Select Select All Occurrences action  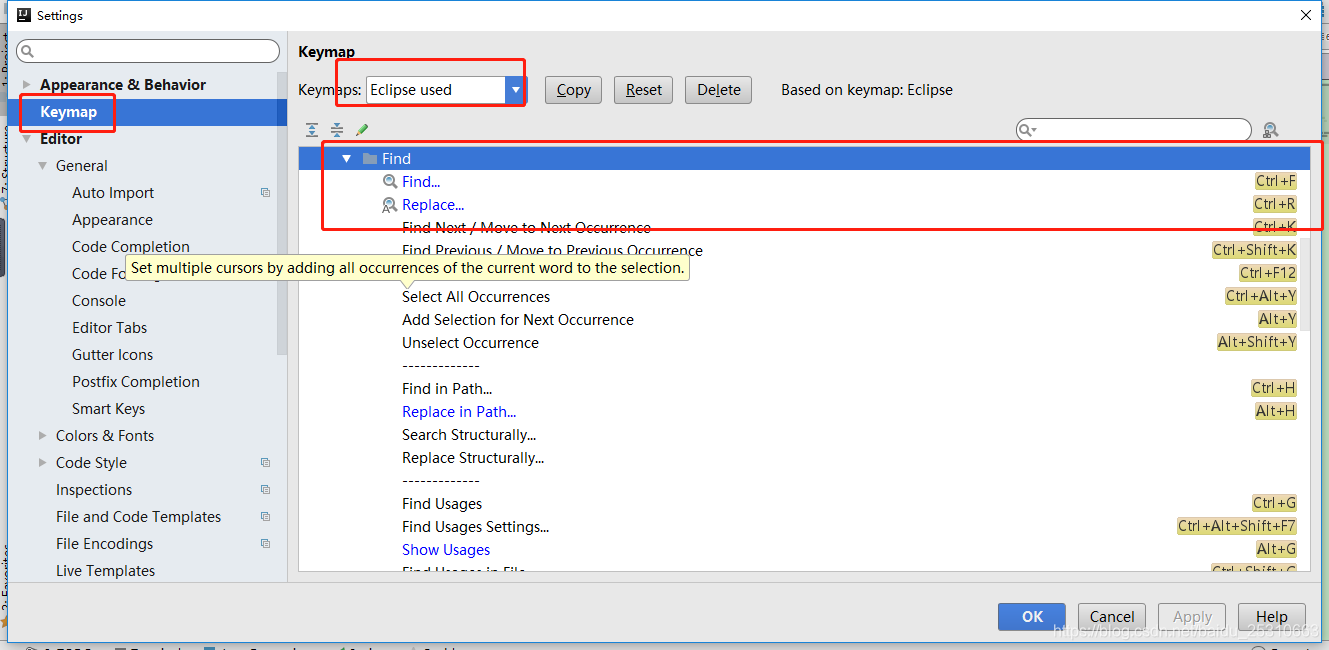(476, 297)
